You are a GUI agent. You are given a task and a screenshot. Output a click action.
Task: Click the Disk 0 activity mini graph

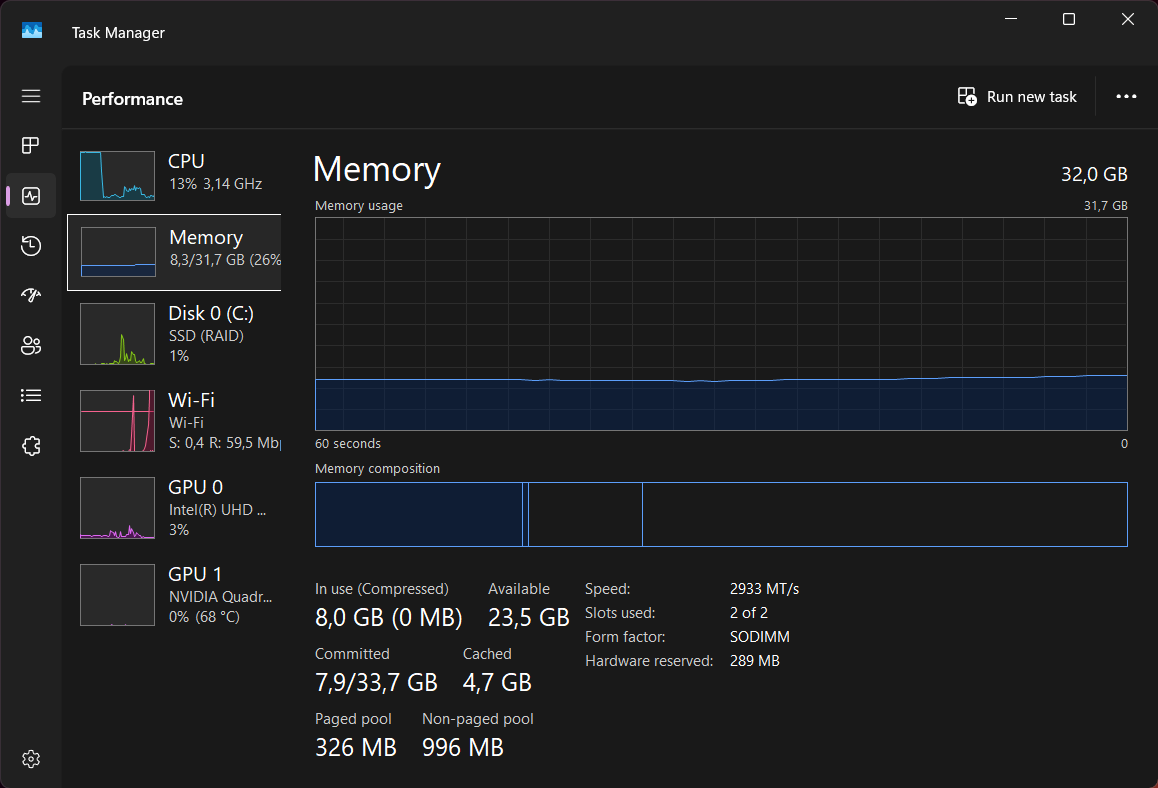tap(117, 334)
